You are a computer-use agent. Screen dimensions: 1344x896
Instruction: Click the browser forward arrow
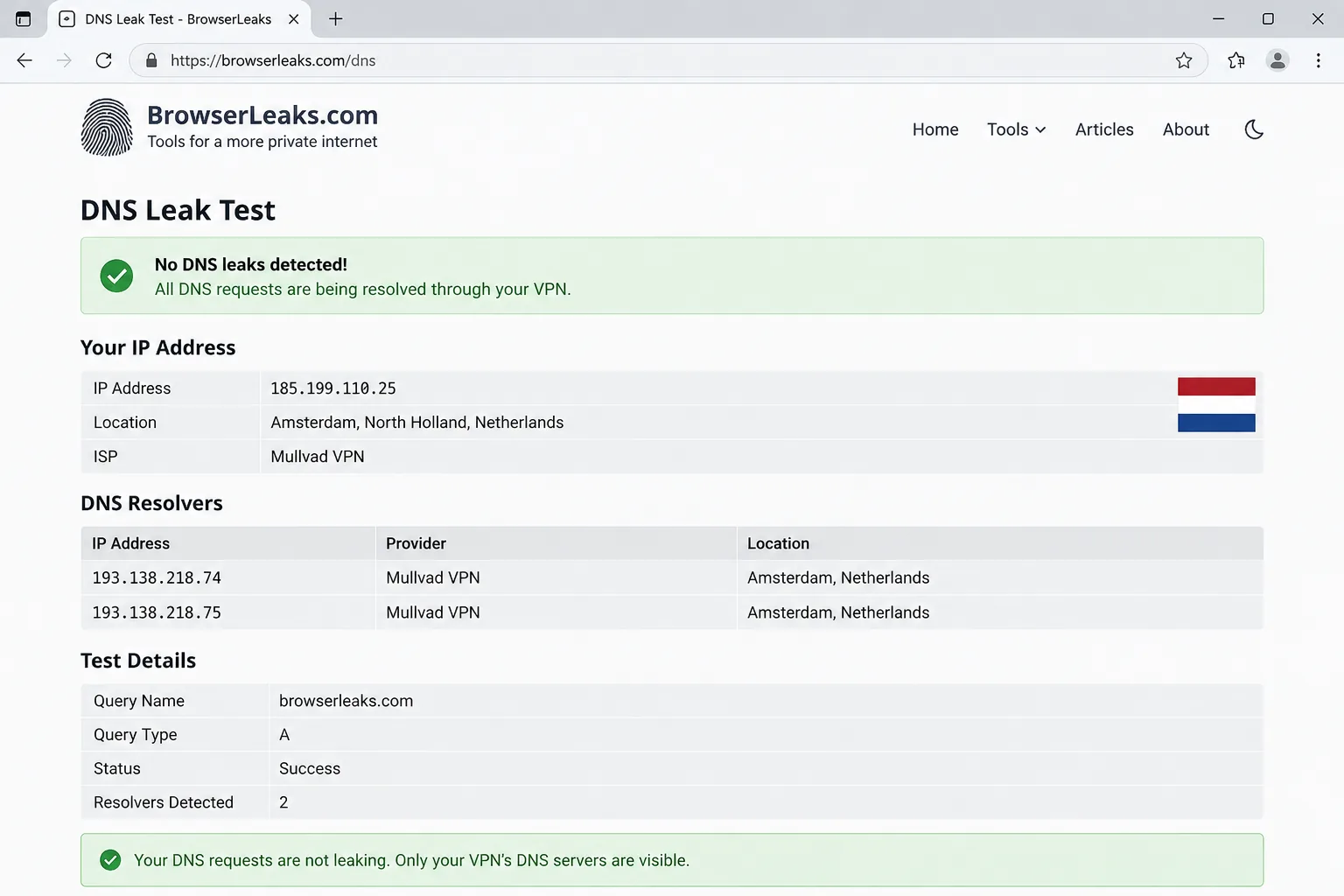coord(64,60)
